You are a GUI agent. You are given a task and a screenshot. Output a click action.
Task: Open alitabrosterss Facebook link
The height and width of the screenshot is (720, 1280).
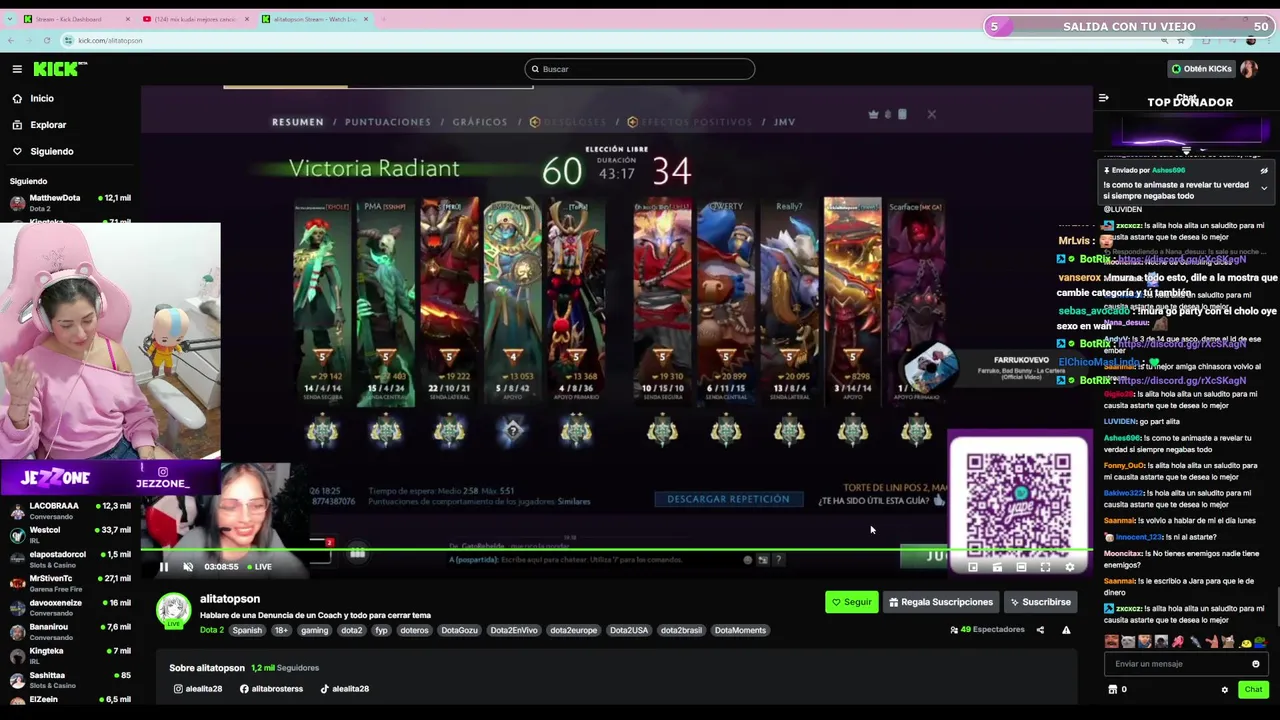pyautogui.click(x=271, y=689)
